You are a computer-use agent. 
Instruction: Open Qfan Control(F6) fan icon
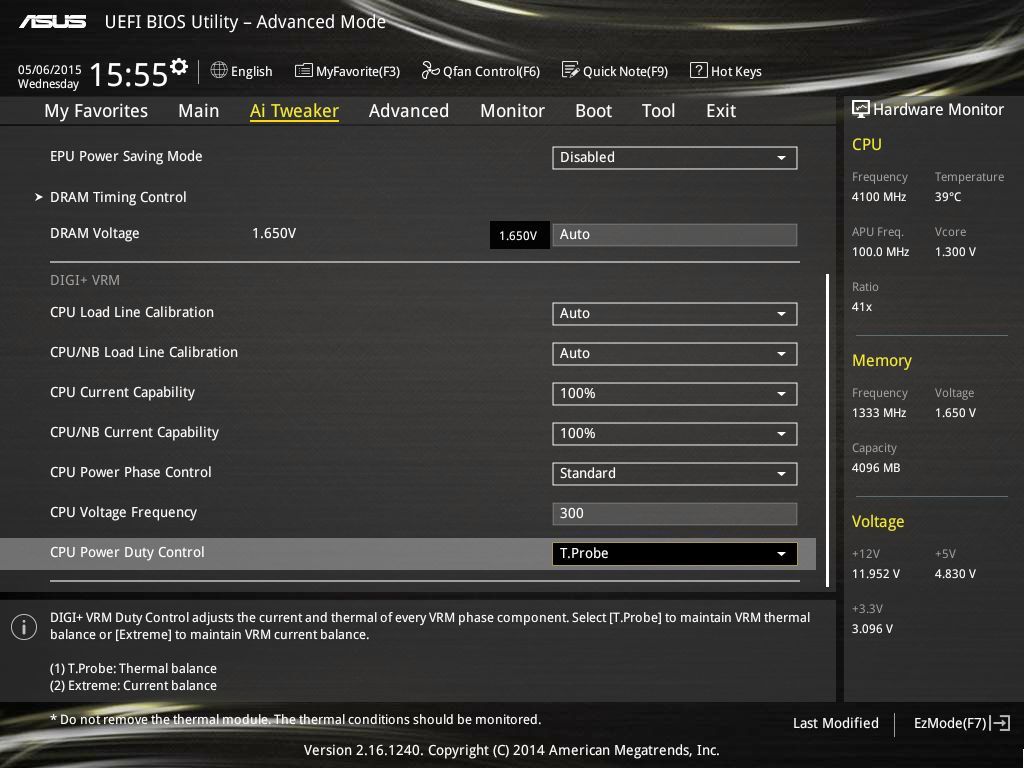pos(430,71)
